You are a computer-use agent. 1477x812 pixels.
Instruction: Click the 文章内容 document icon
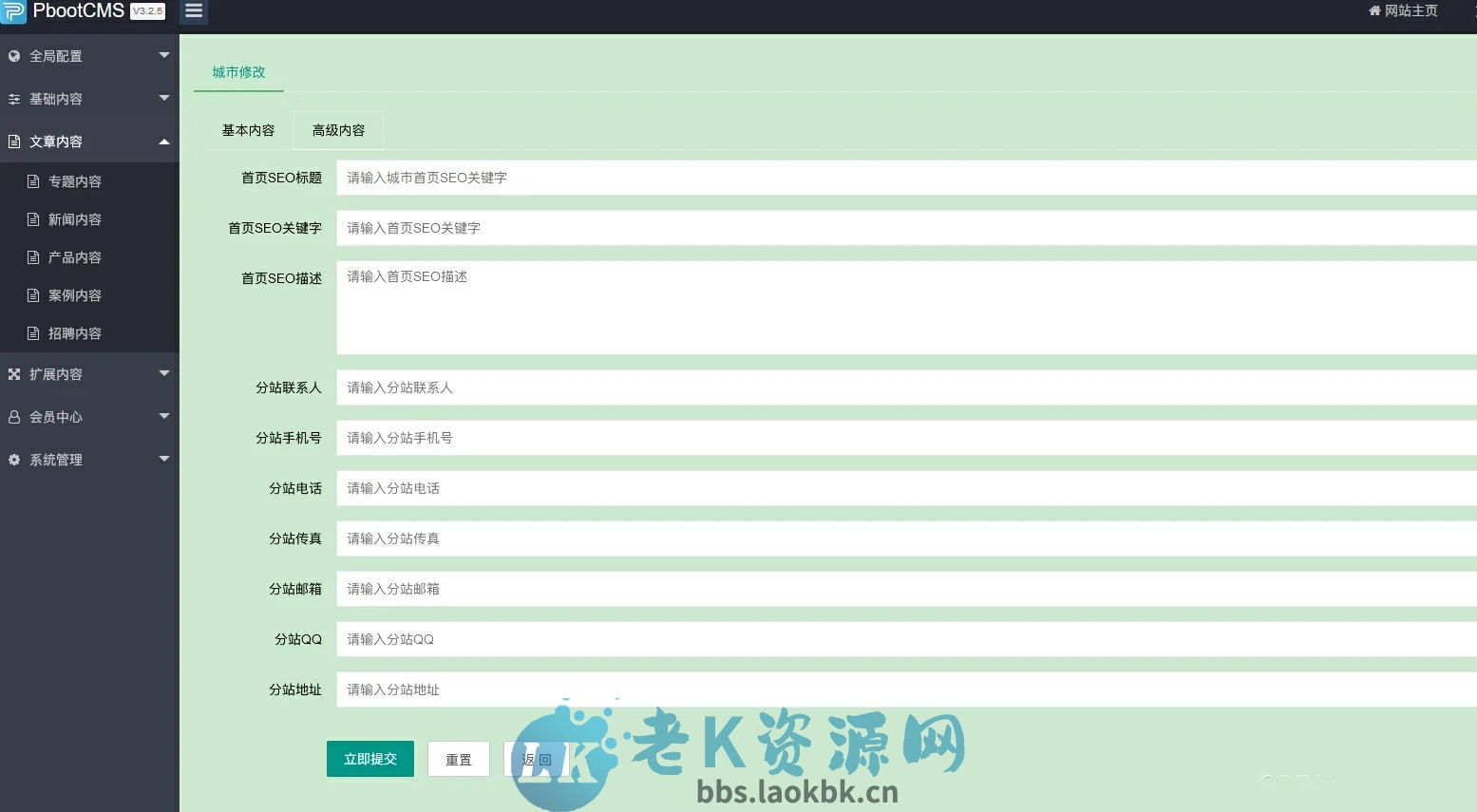(13, 141)
